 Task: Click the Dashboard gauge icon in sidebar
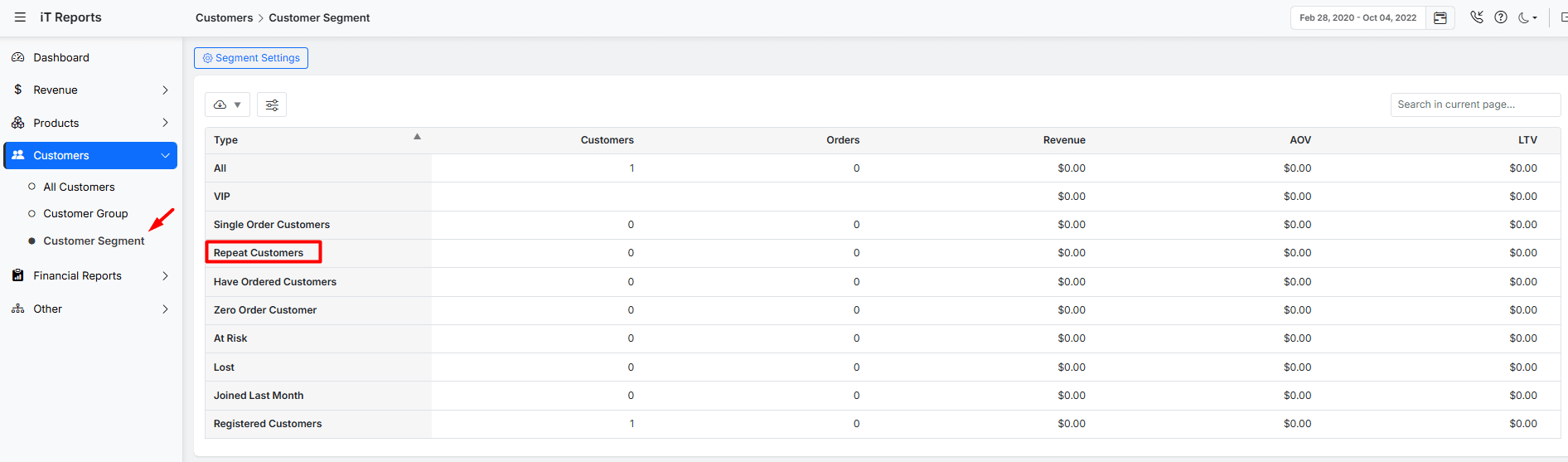[x=17, y=57]
